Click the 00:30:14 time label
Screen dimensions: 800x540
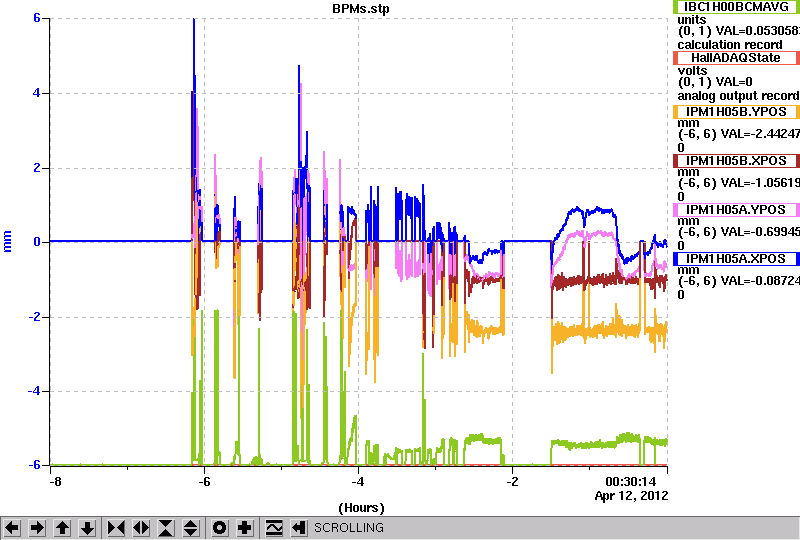point(631,482)
